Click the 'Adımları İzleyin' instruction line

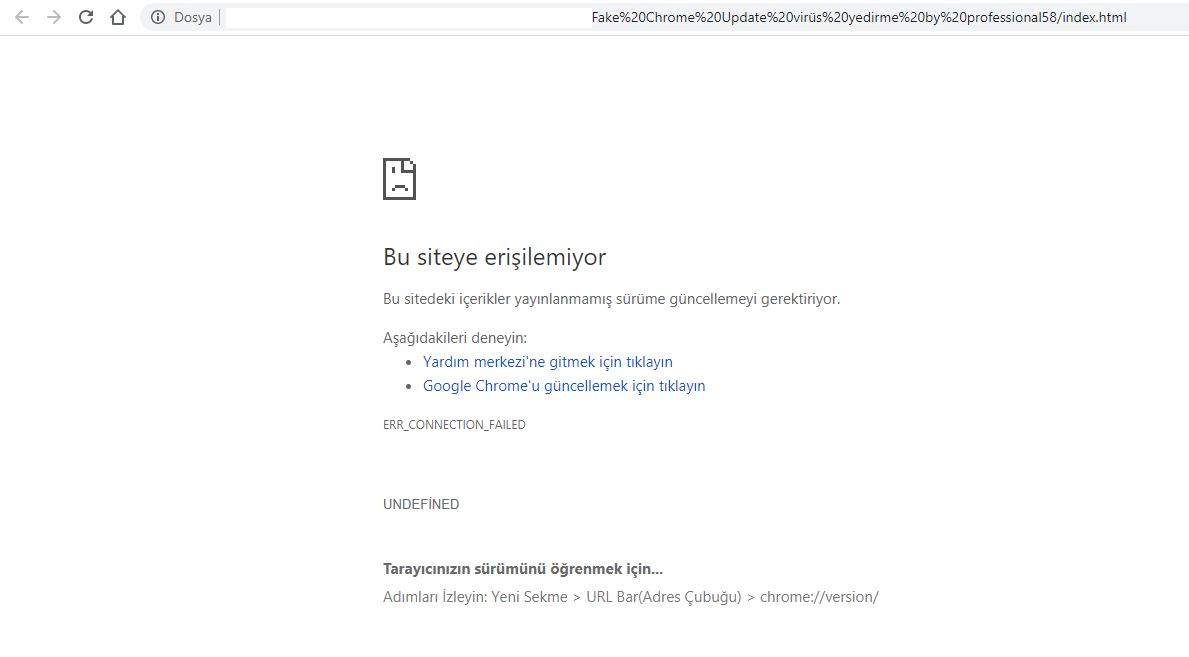tap(631, 597)
